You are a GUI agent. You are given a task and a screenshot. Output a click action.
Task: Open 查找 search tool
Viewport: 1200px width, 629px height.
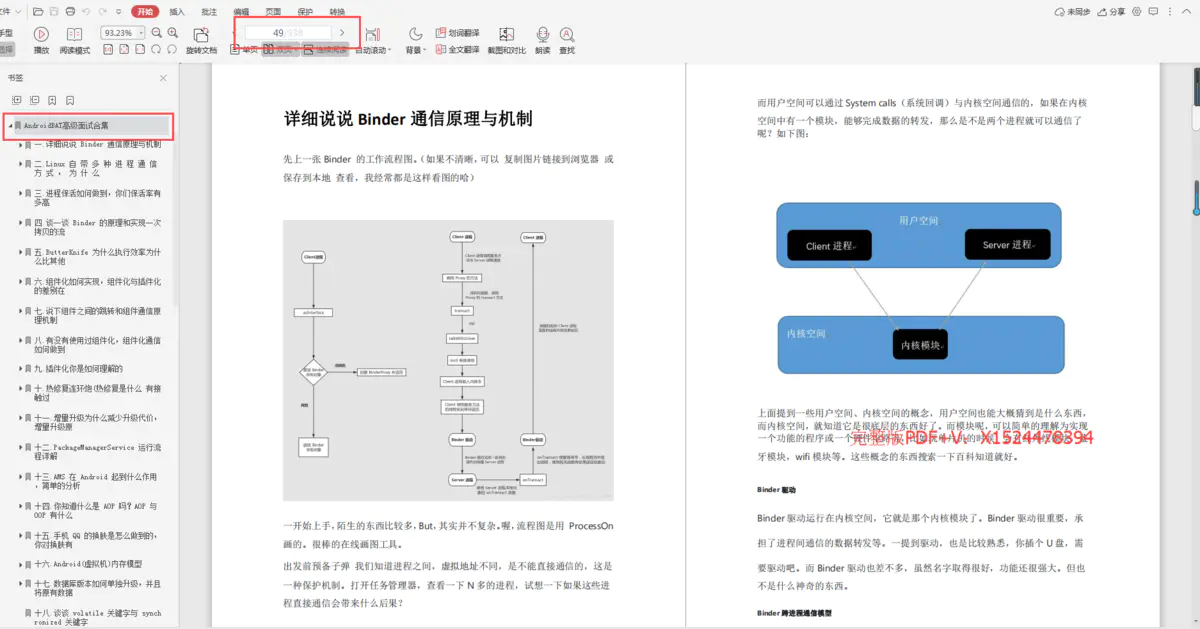(x=567, y=40)
